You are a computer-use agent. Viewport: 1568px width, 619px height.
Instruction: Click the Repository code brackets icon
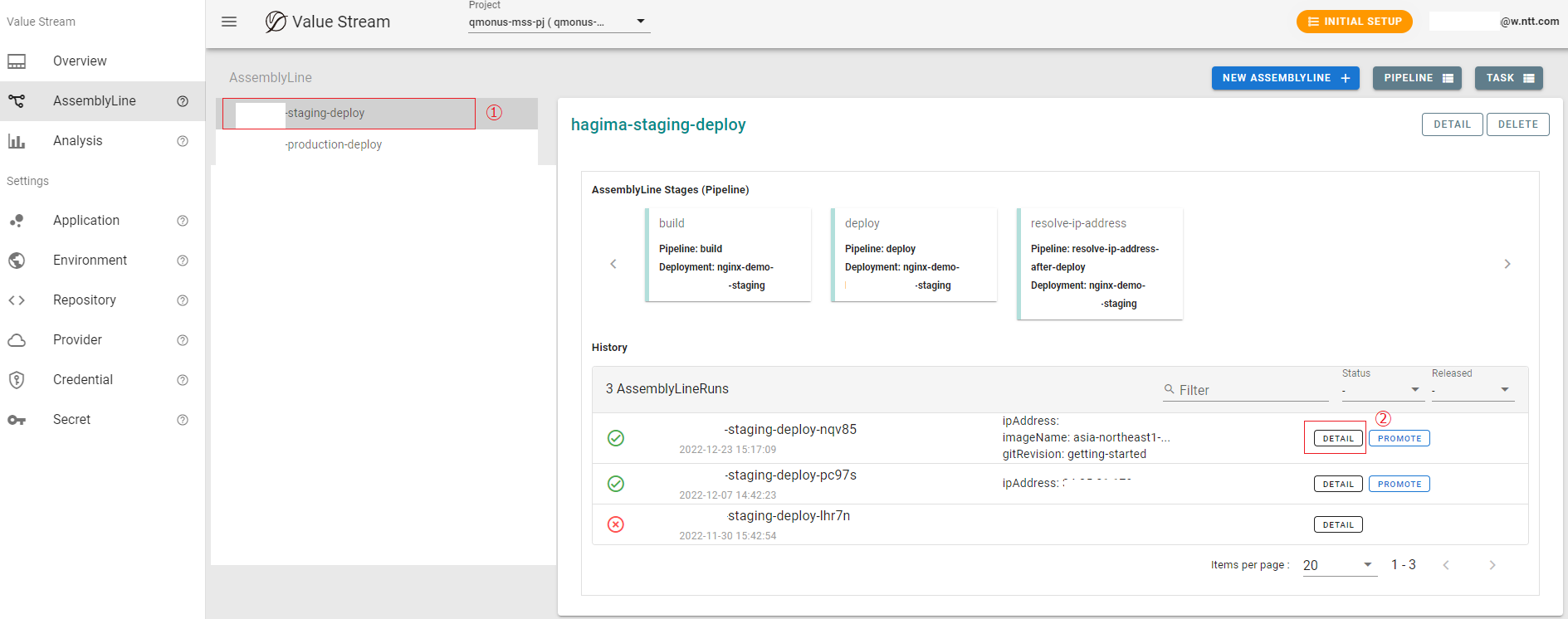[17, 300]
